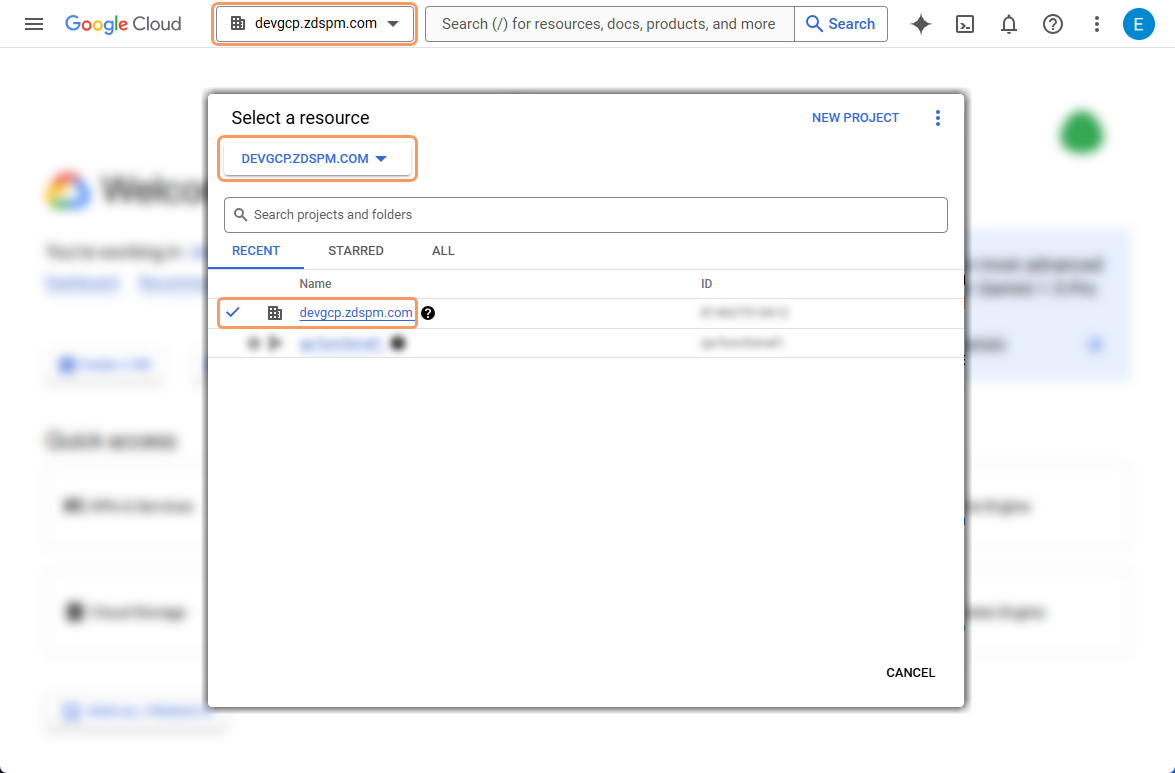Image resolution: width=1175 pixels, height=773 pixels.
Task: Open the help question mark icon
Action: (x=1052, y=24)
